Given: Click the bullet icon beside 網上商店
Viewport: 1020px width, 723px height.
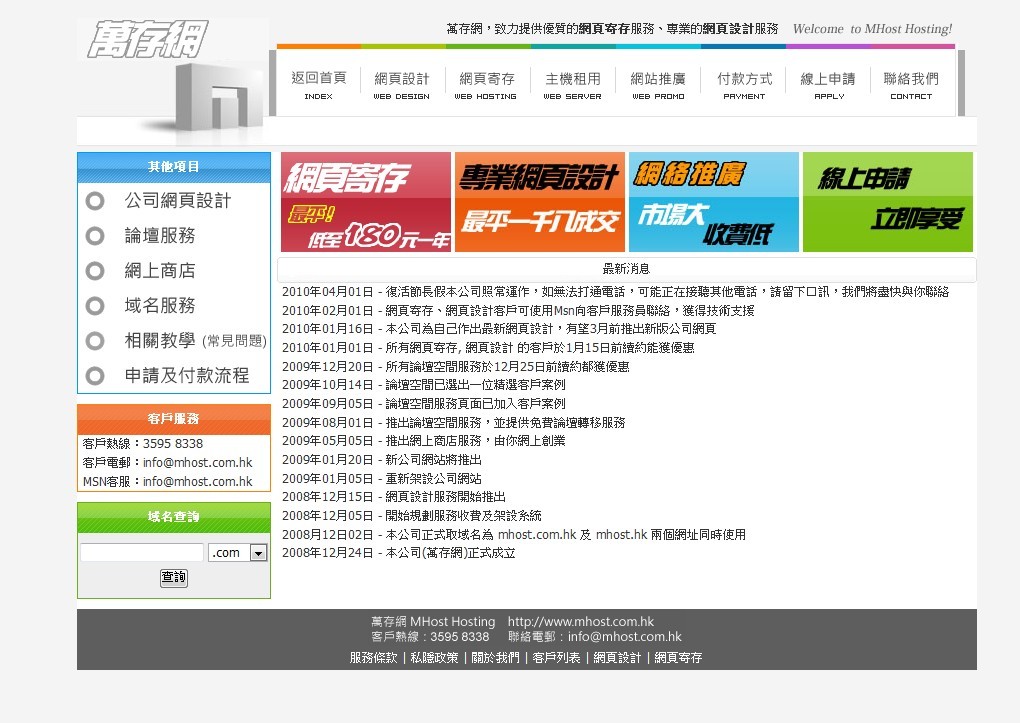Looking at the screenshot, I should (95, 271).
